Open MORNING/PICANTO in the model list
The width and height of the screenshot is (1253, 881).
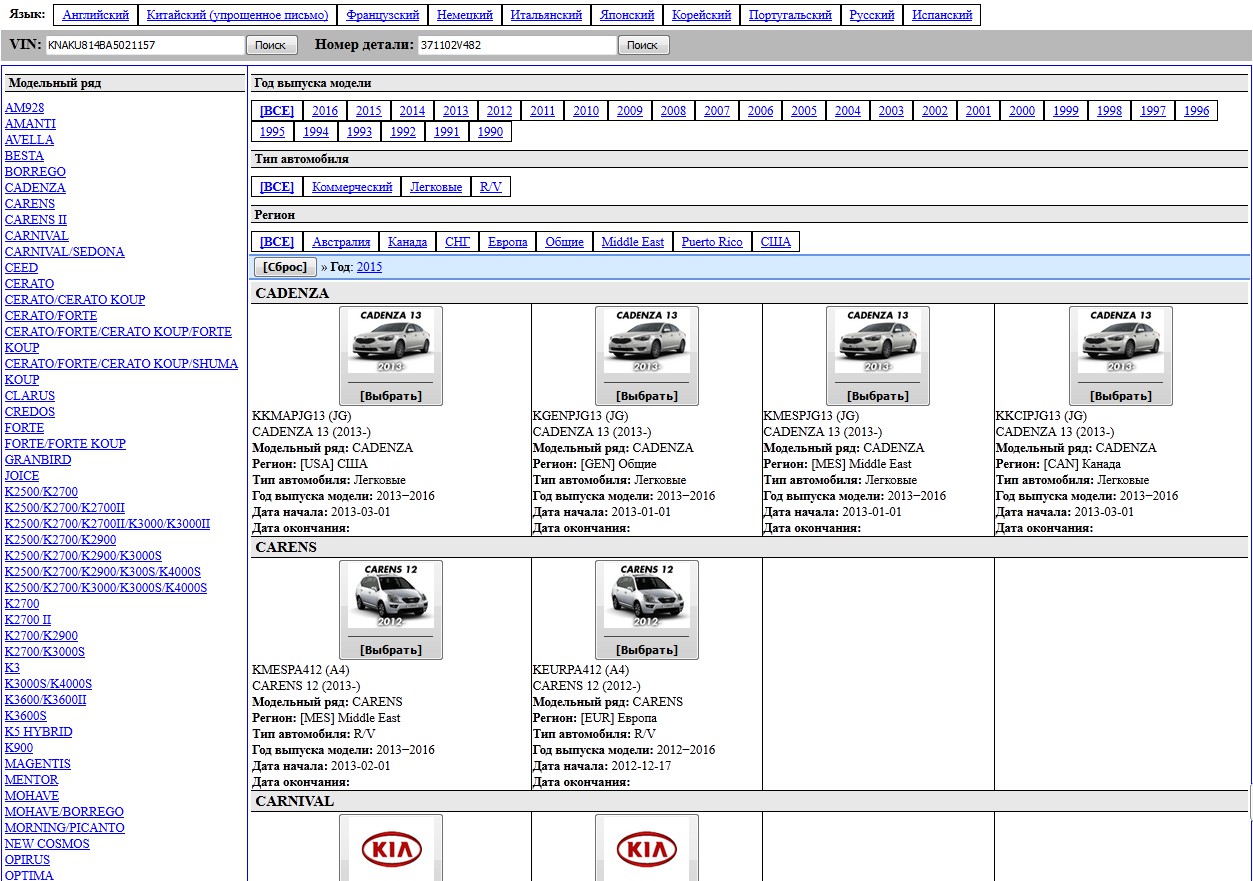tap(65, 828)
